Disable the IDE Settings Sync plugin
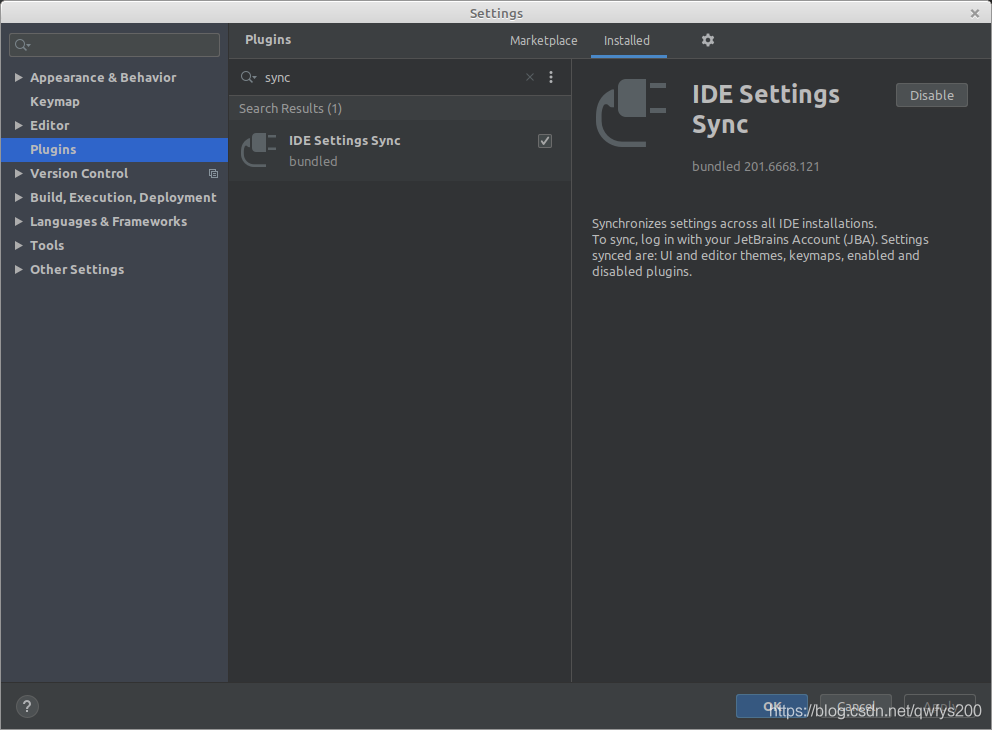The width and height of the screenshot is (992, 730). (931, 96)
